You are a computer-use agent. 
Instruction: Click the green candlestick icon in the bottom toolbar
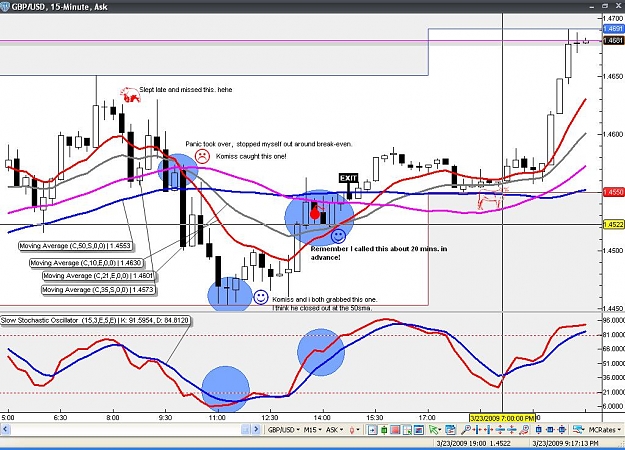(384, 430)
